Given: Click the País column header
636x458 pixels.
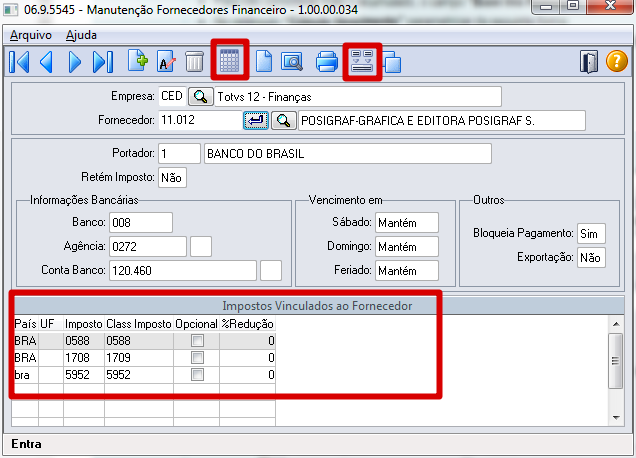Looking at the screenshot, I should point(25,324).
